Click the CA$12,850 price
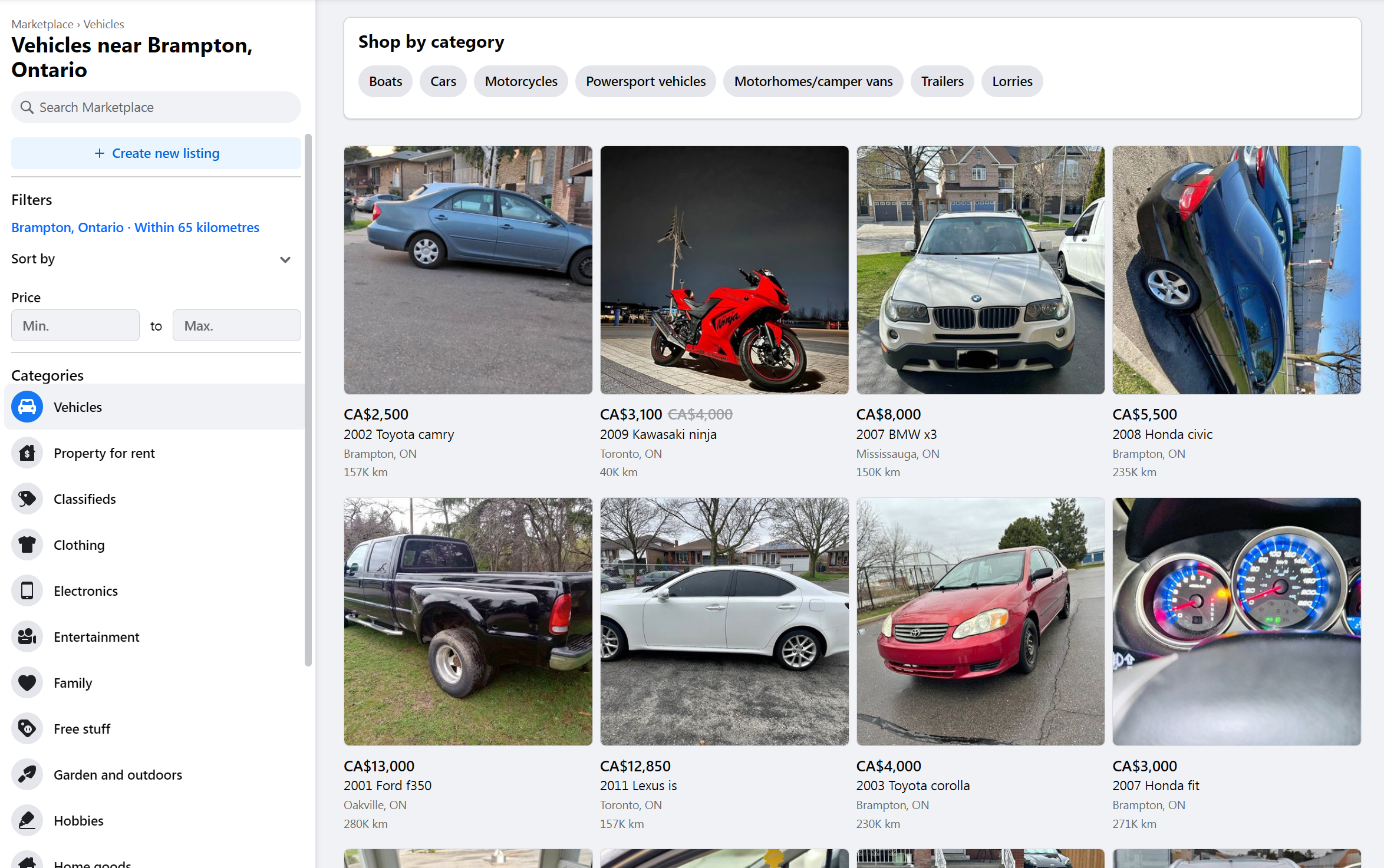Screen dimensions: 1384x868 click(635, 766)
